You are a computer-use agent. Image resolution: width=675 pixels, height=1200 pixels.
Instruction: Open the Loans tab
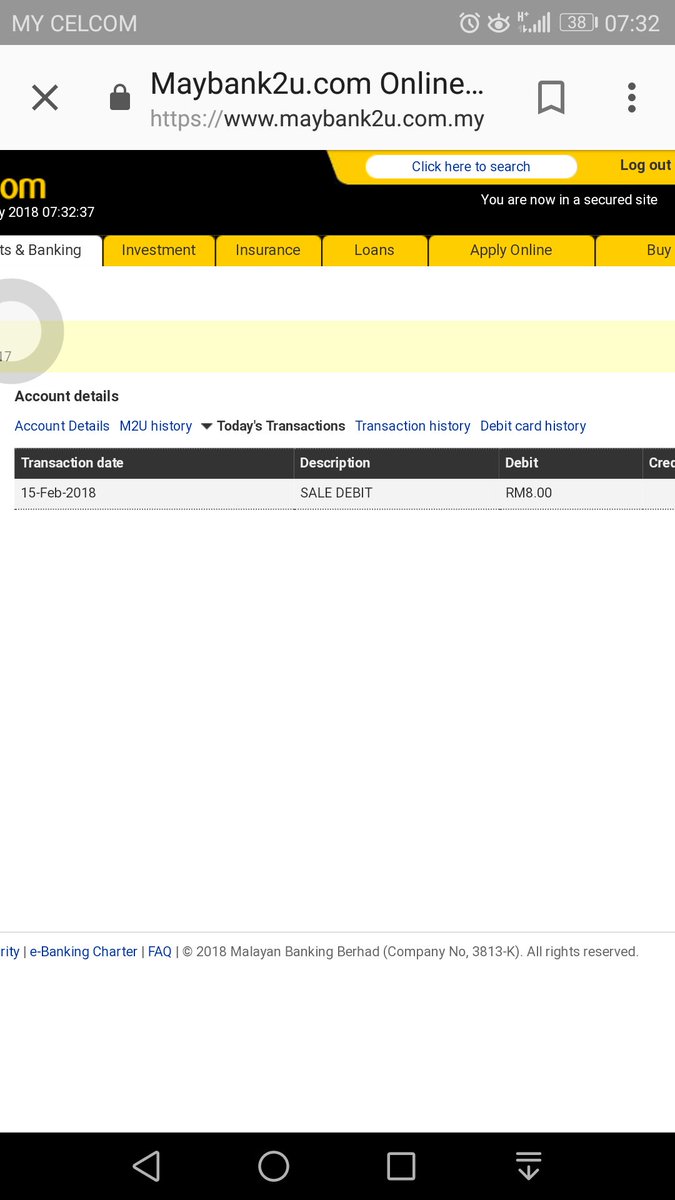[x=374, y=250]
